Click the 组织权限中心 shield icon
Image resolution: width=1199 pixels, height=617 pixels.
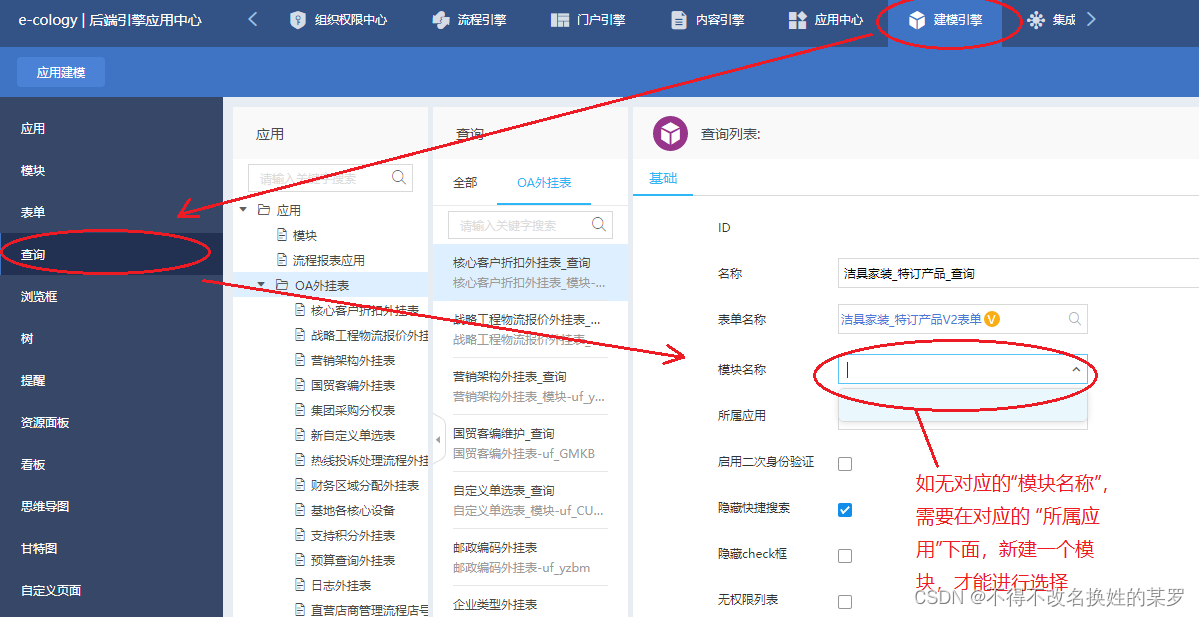(x=298, y=20)
